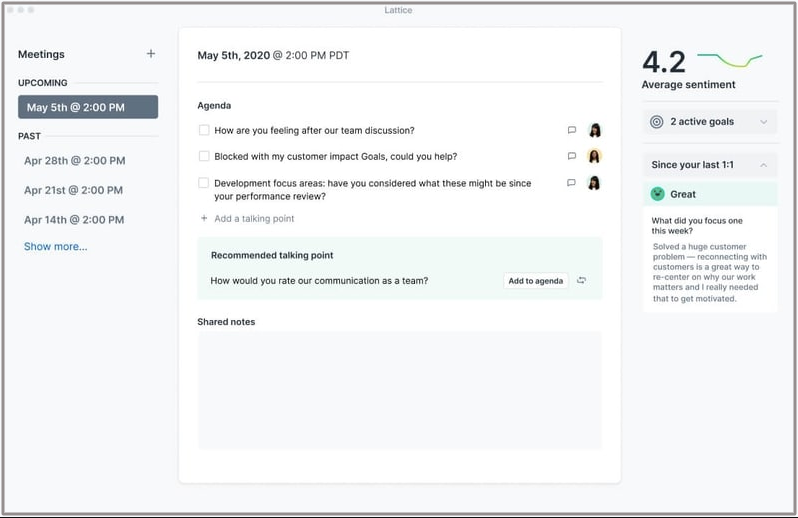The height and width of the screenshot is (518, 798).
Task: Open past meeting Apr 21st @ 2:00 PM
Action: [73, 190]
